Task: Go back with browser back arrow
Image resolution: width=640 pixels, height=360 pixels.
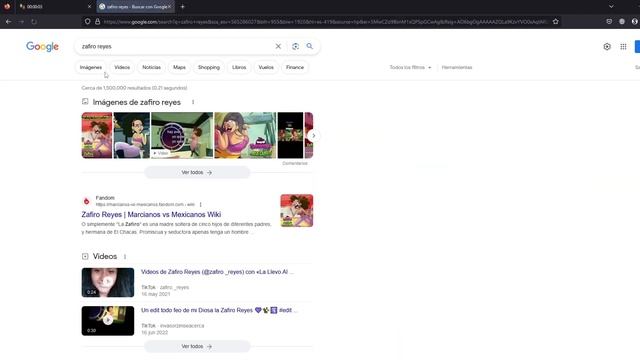Action: [9, 22]
